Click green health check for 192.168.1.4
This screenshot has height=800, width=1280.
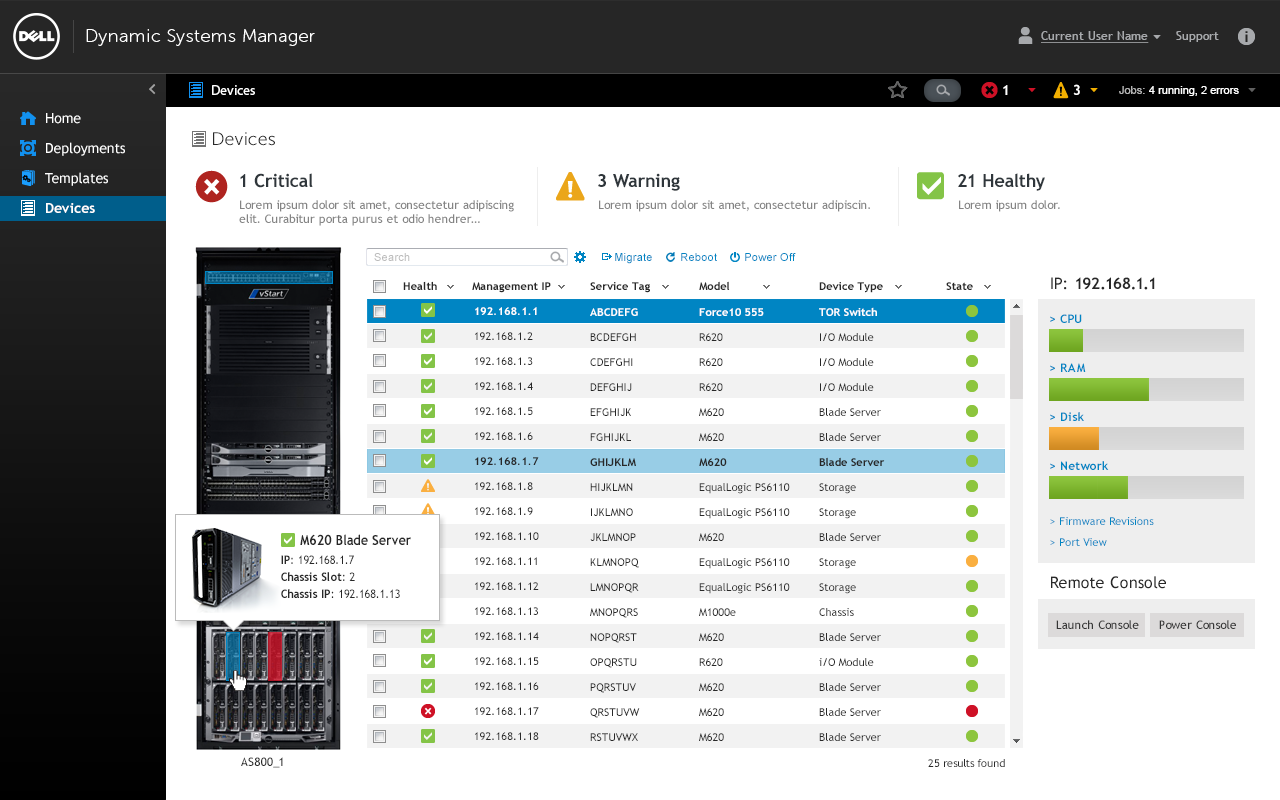click(428, 386)
